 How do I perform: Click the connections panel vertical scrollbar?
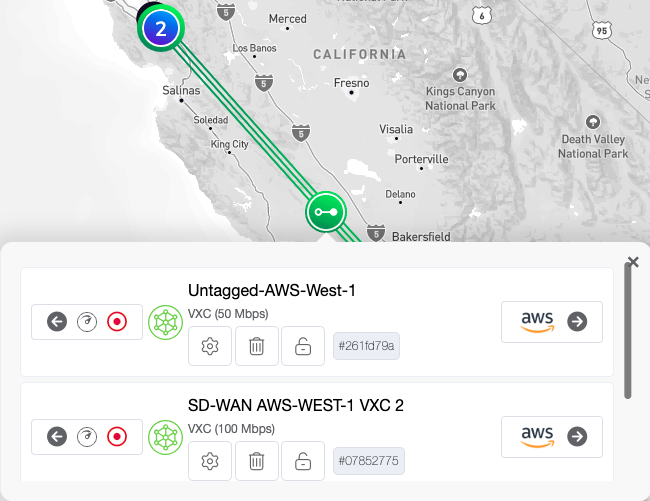(628, 332)
